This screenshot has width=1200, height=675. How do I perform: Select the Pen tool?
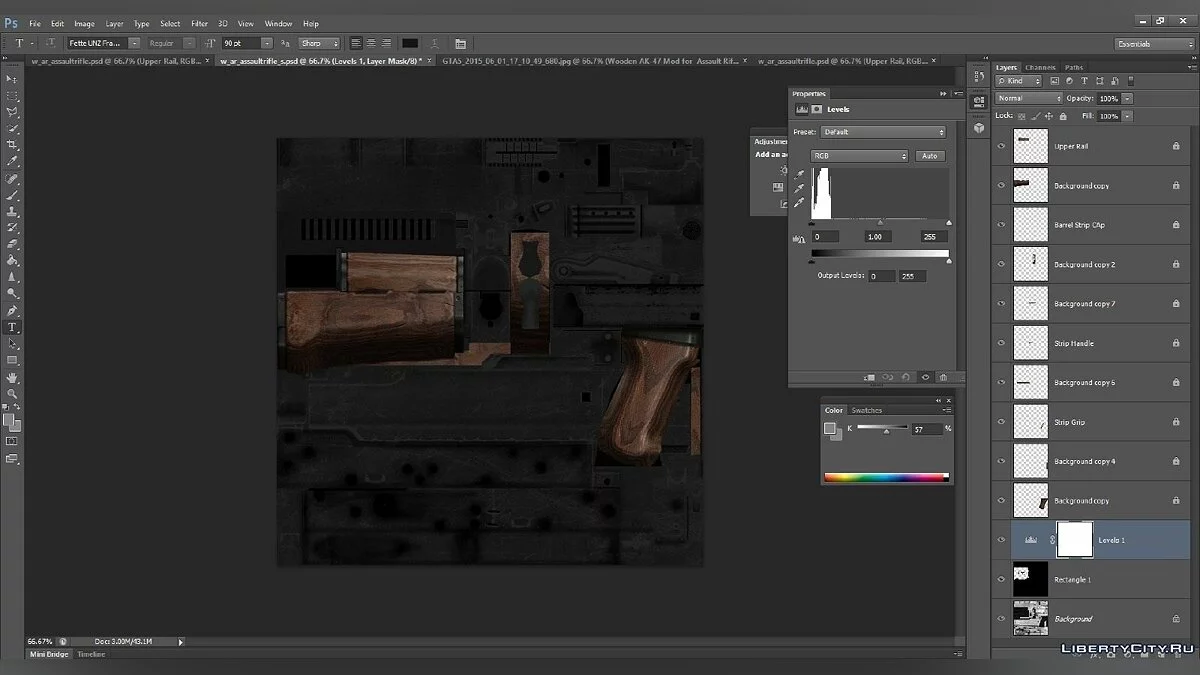(x=12, y=310)
